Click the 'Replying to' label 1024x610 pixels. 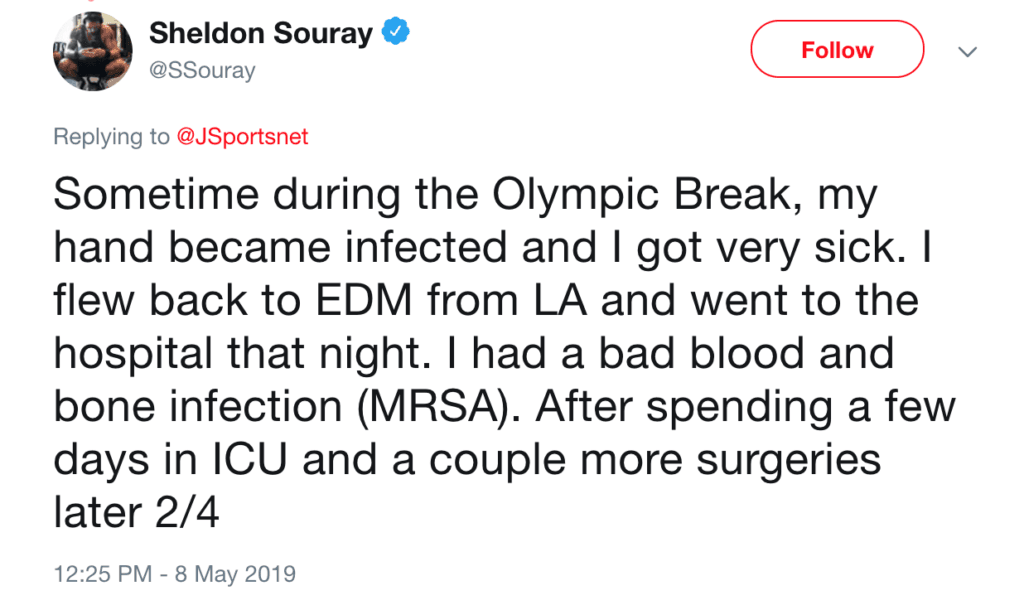(111, 137)
